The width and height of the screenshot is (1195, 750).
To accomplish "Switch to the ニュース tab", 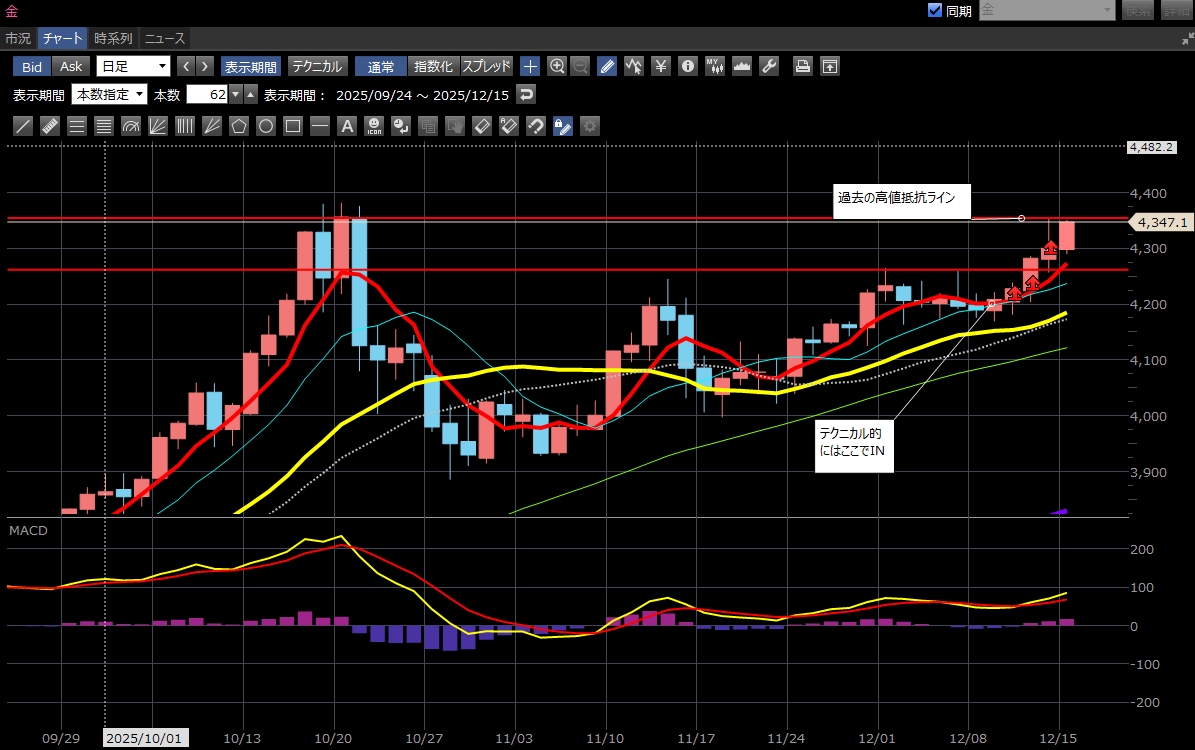I will click(164, 38).
